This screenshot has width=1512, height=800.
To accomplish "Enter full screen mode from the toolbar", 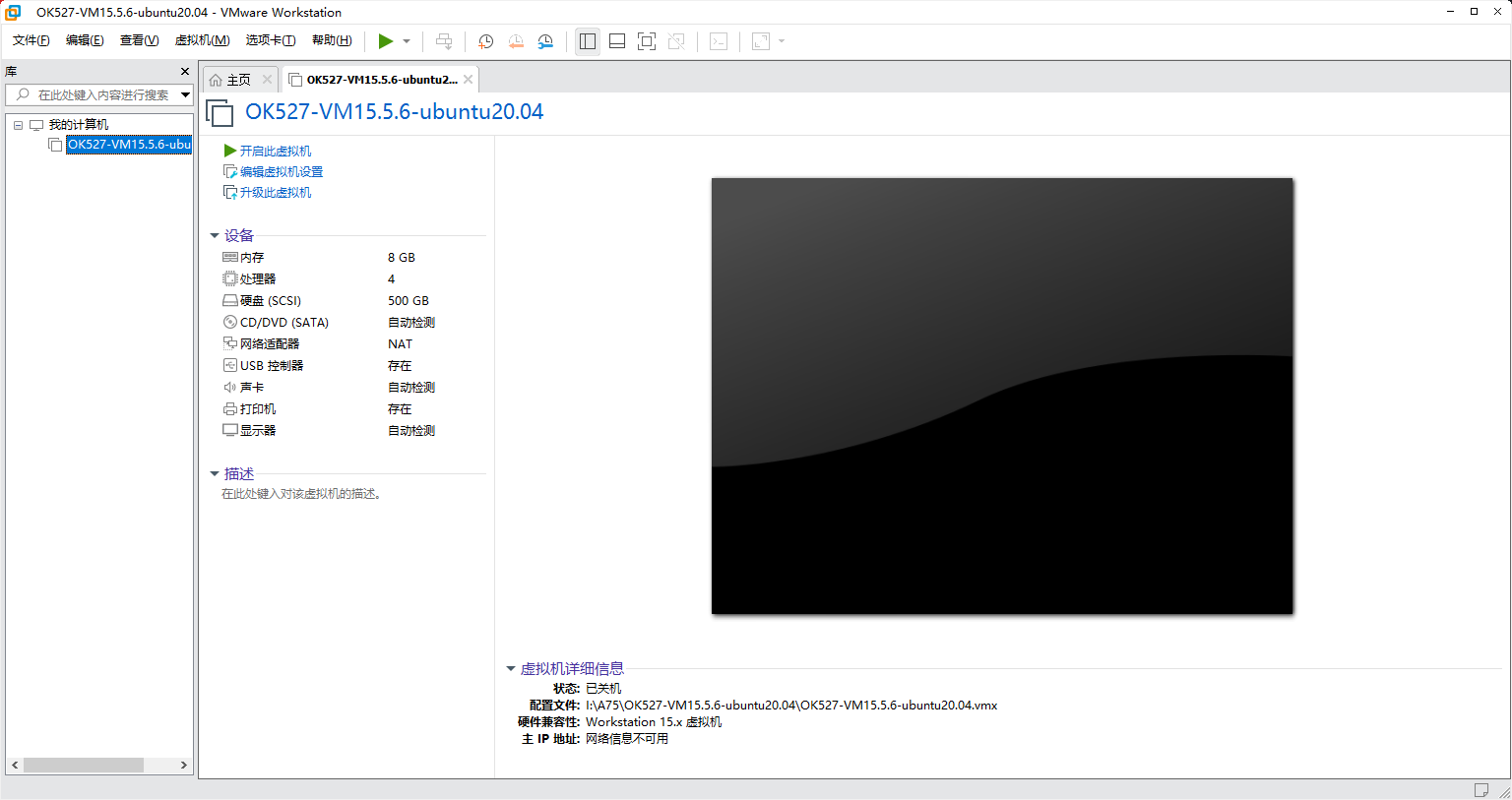I will click(x=647, y=41).
